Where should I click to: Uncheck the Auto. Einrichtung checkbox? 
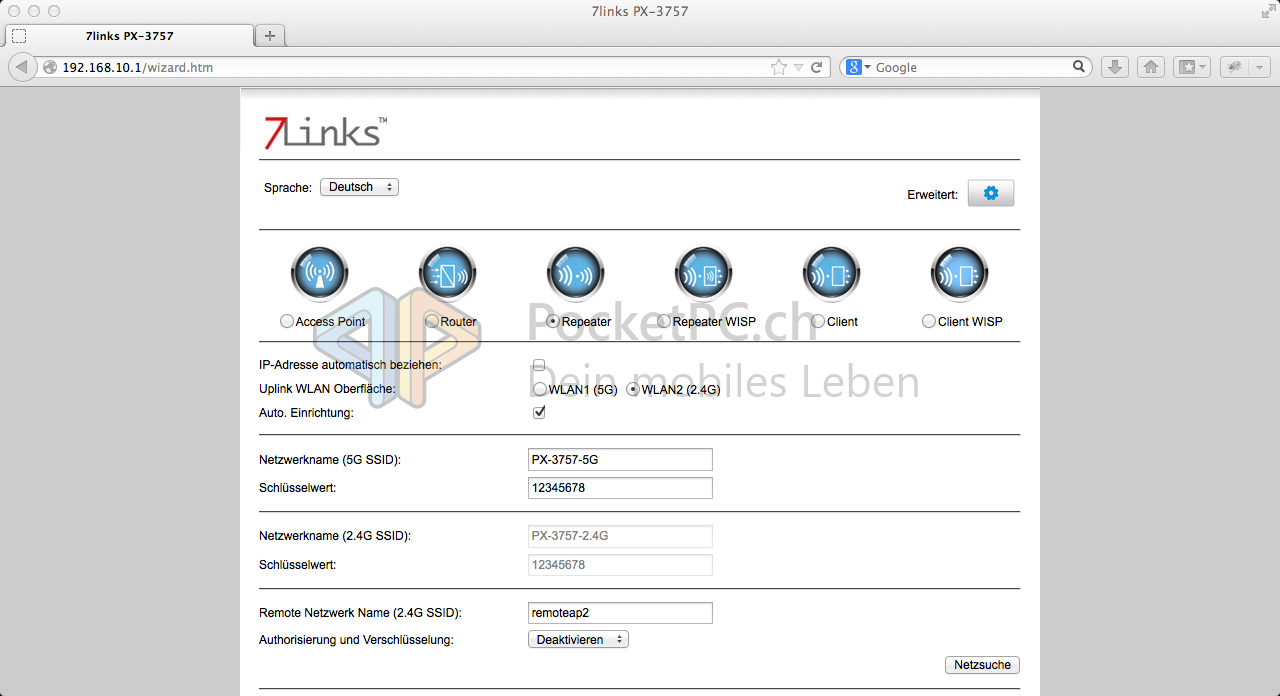pyautogui.click(x=539, y=412)
